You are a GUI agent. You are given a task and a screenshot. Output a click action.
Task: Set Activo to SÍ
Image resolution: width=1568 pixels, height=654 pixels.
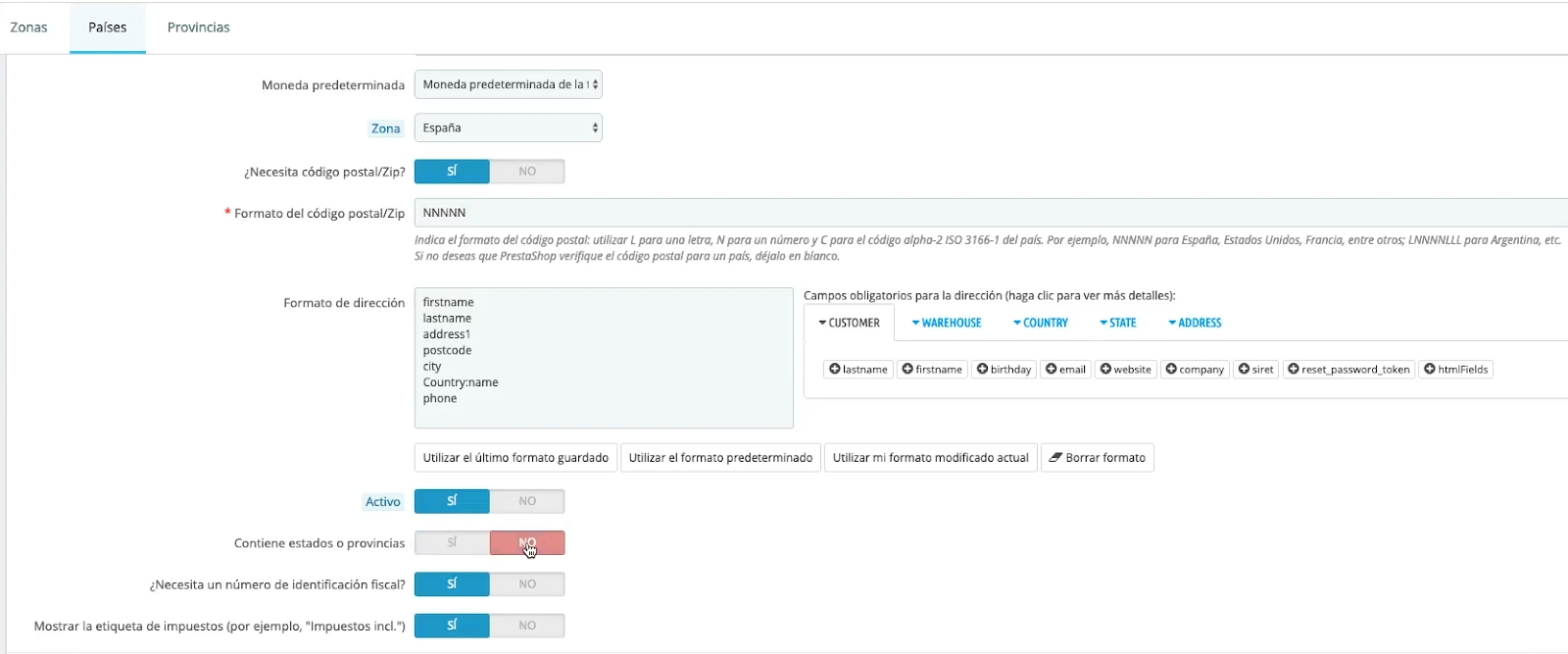[452, 501]
